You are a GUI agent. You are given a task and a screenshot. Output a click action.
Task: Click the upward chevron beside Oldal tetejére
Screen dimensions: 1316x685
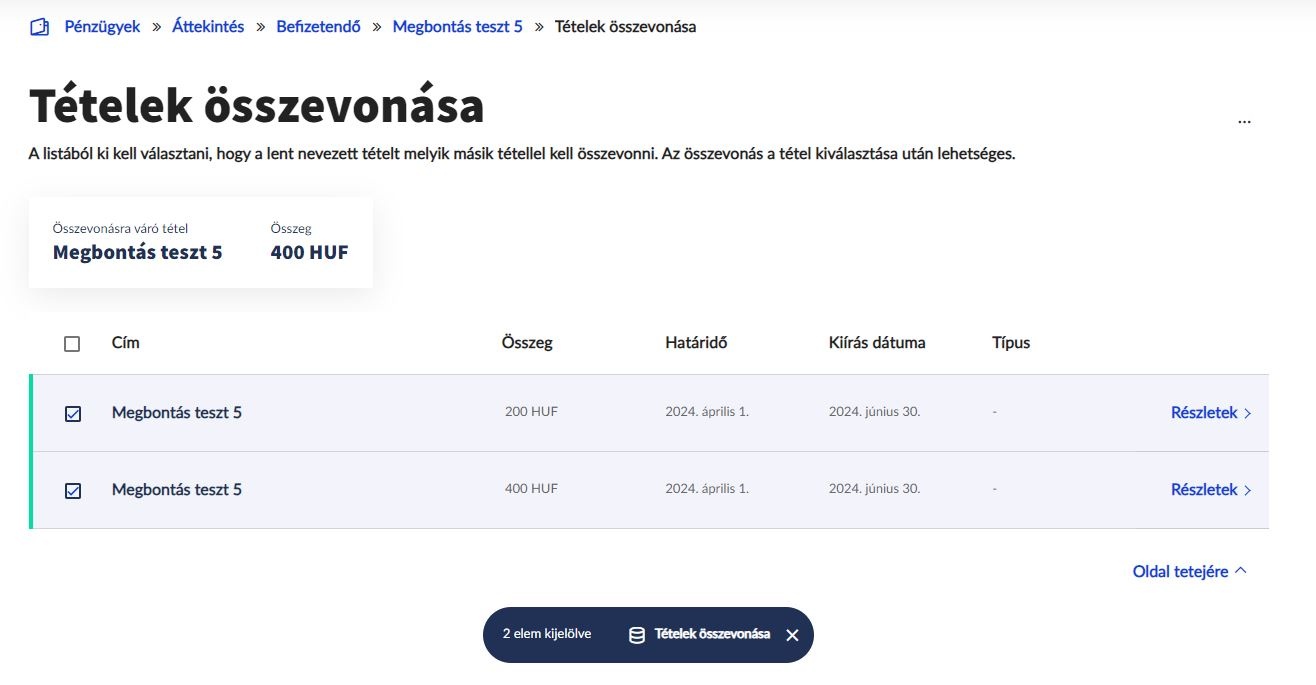click(1241, 570)
